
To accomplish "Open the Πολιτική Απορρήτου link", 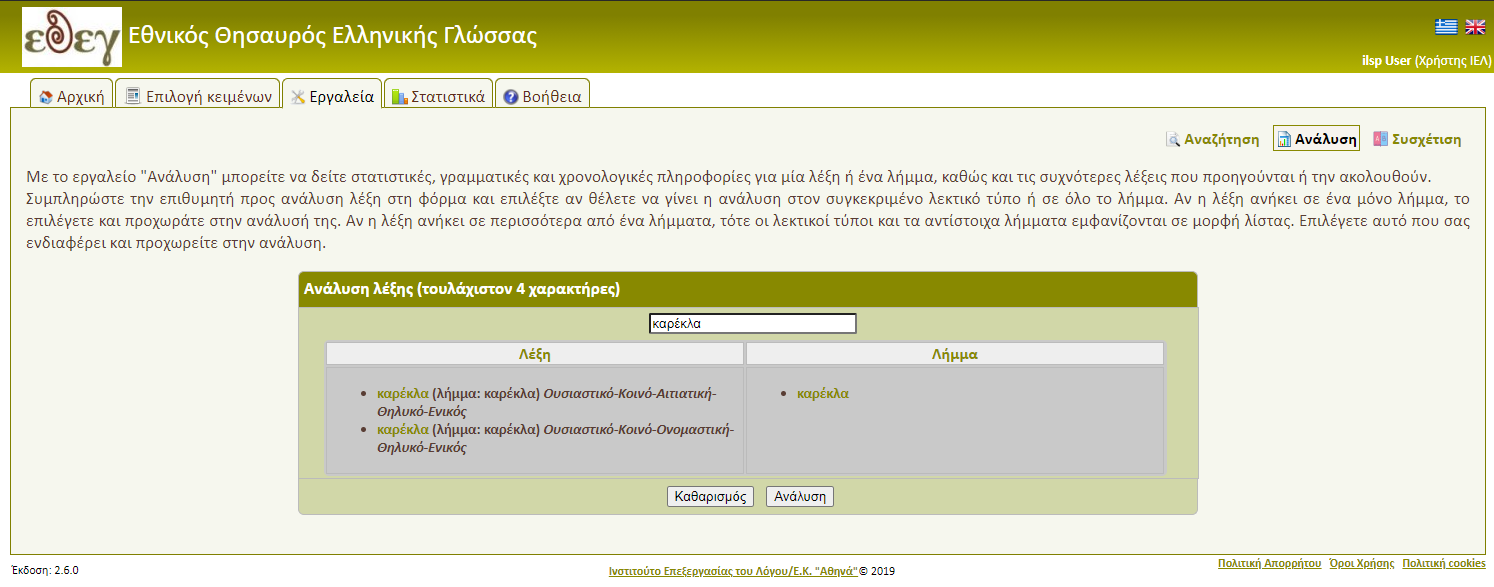I will coord(1269,564).
